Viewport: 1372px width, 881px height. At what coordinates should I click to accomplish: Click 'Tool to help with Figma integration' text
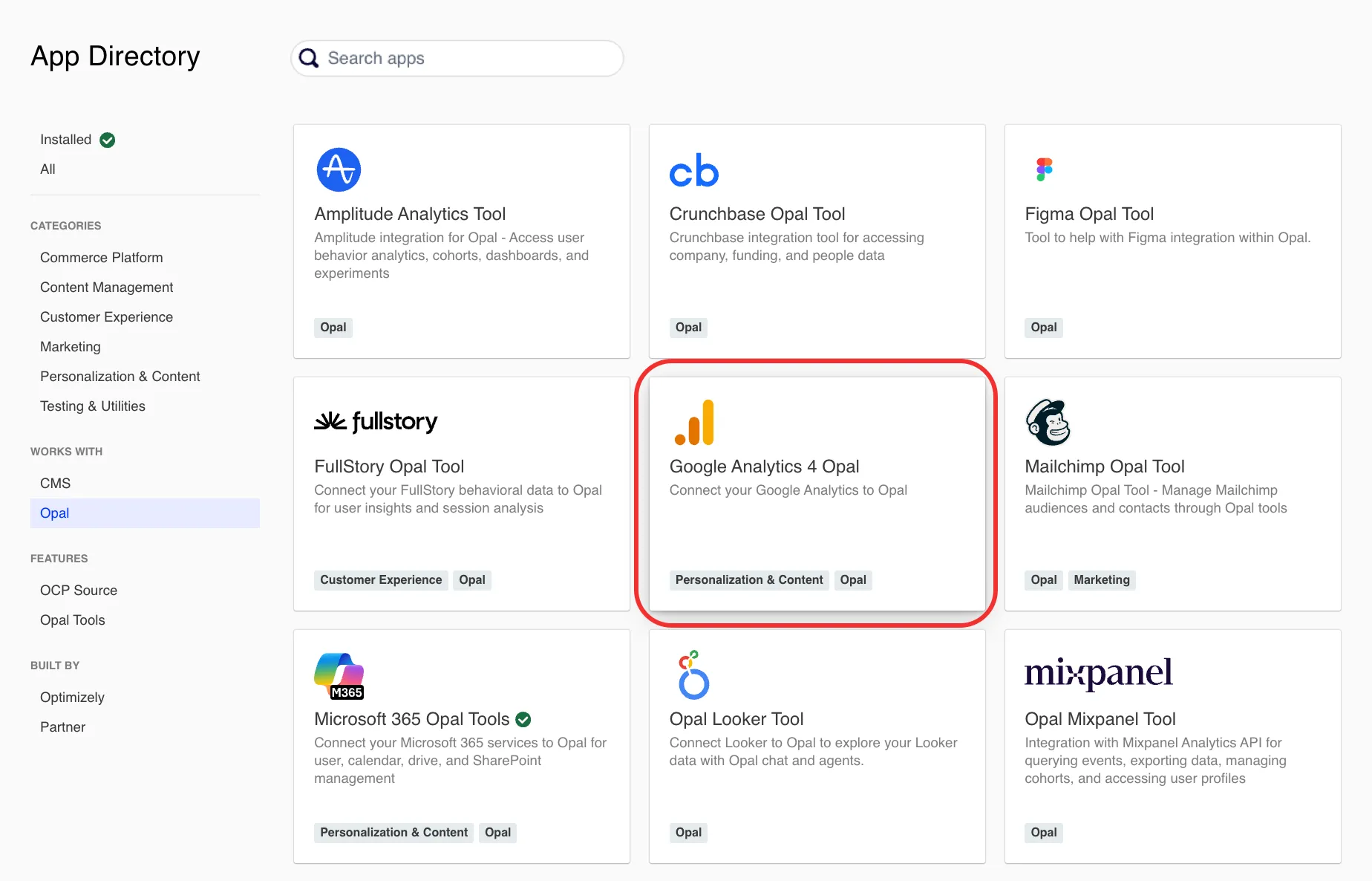coord(1168,238)
